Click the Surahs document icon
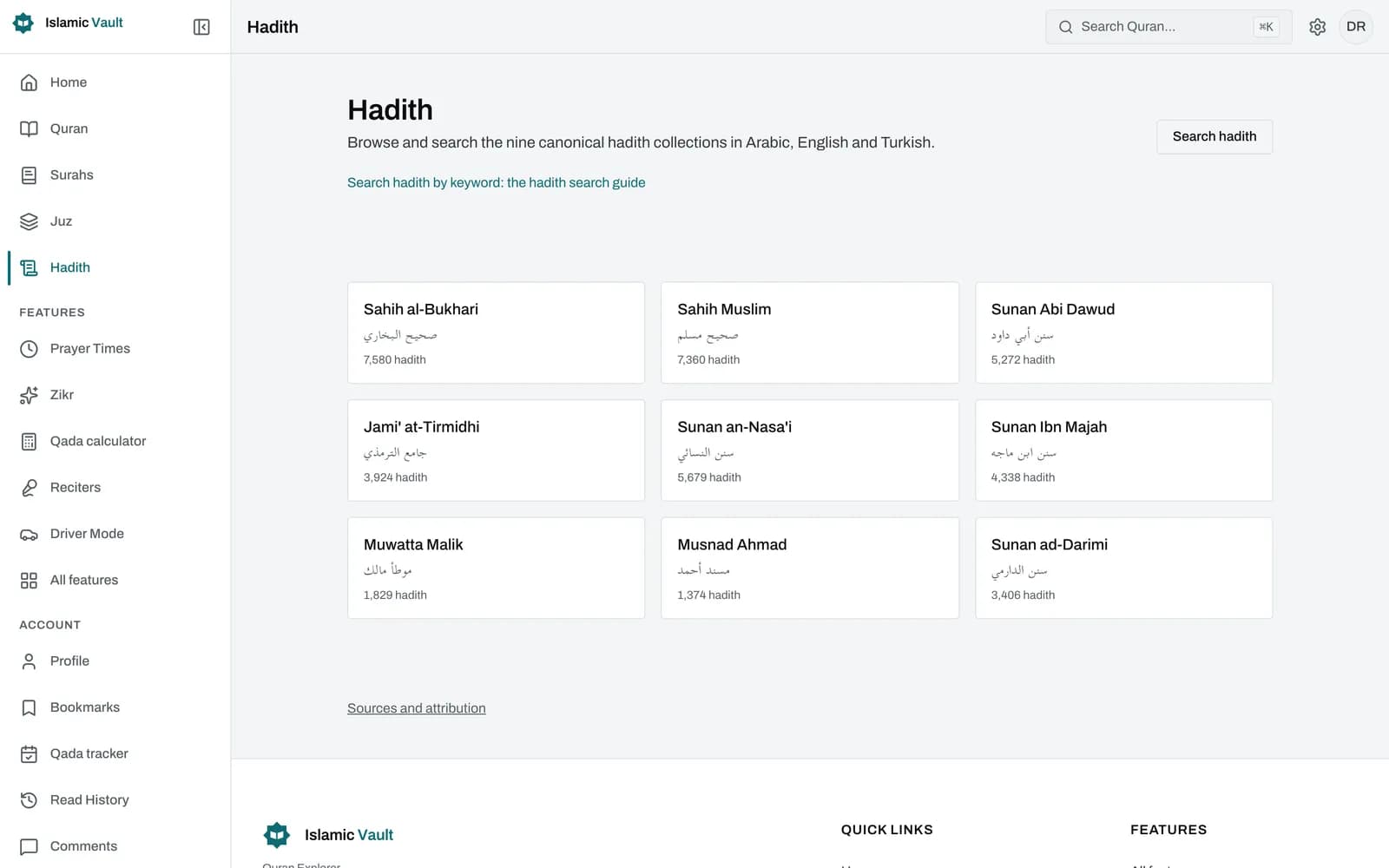Image resolution: width=1389 pixels, height=868 pixels. [29, 175]
